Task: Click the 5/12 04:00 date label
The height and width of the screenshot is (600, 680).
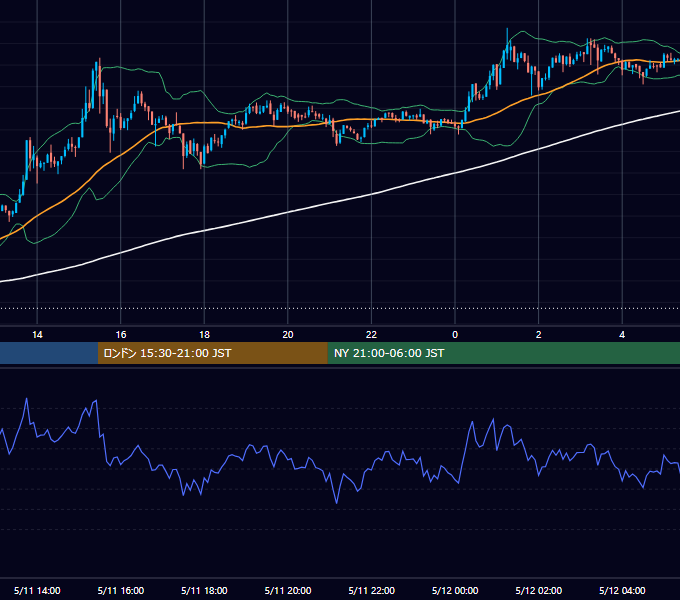Action: point(622,590)
